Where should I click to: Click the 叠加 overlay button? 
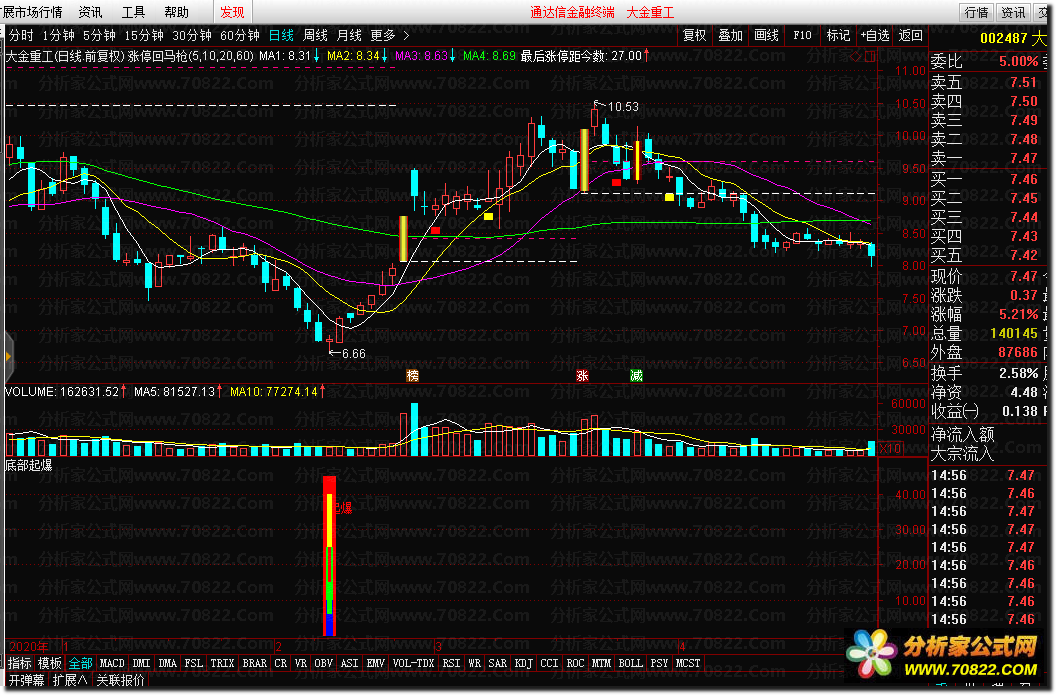pyautogui.click(x=730, y=35)
